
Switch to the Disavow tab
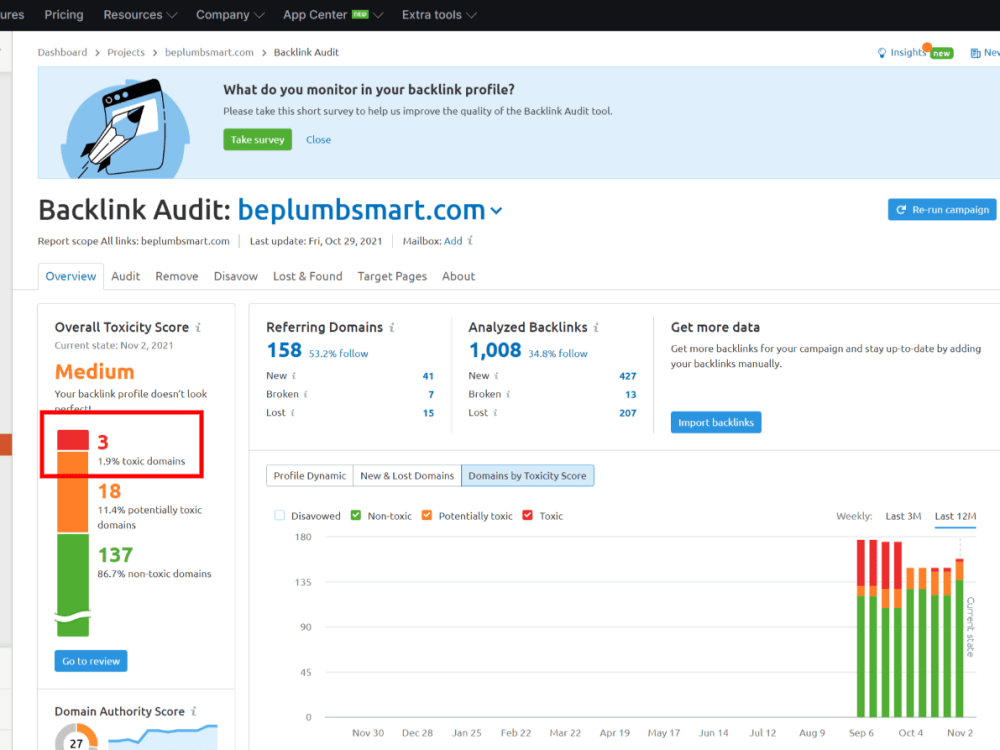tap(235, 276)
